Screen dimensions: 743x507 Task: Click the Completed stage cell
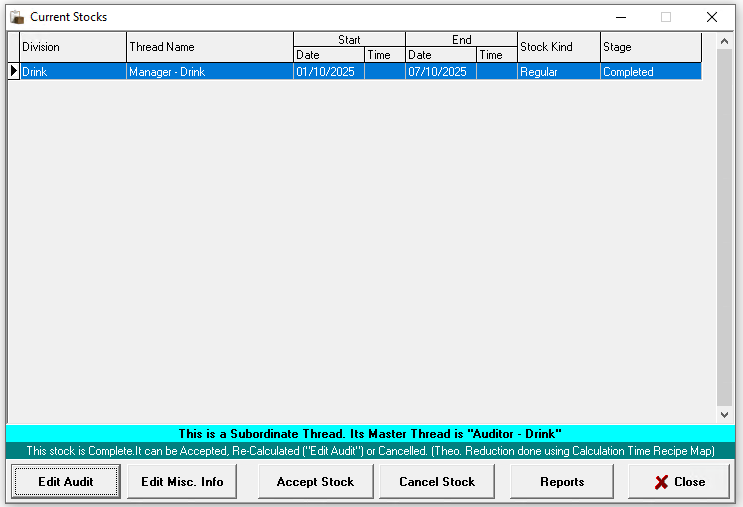click(x=650, y=72)
